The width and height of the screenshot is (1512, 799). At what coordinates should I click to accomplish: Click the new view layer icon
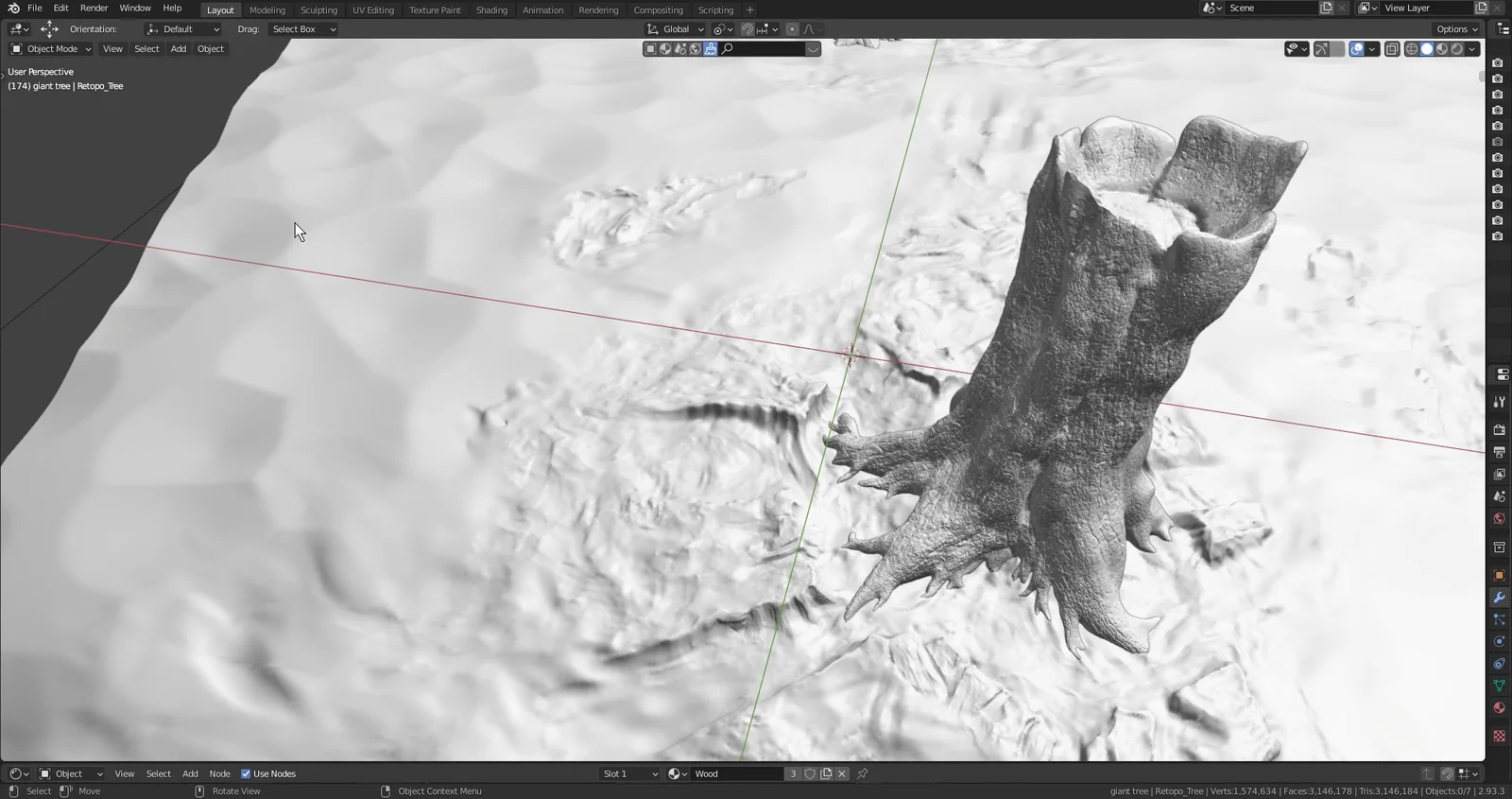(x=1481, y=9)
